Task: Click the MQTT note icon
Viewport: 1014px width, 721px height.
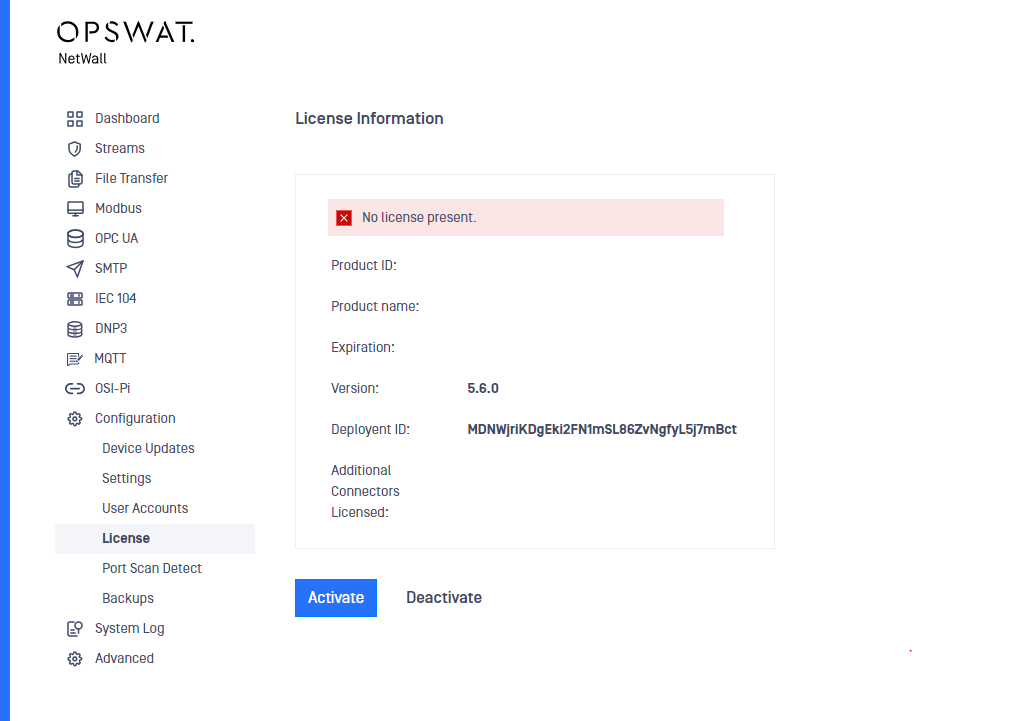Action: point(75,359)
